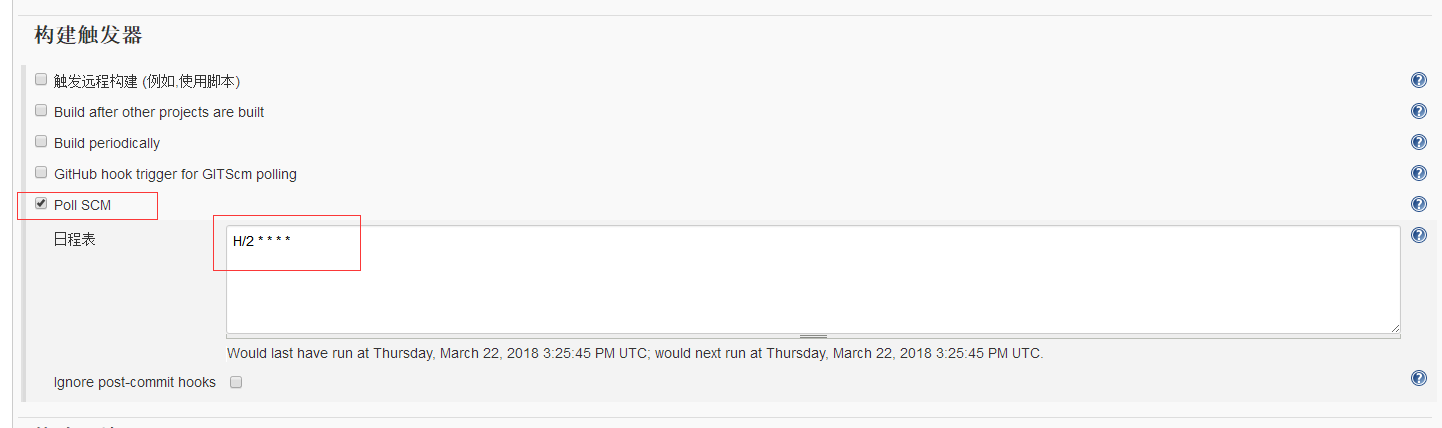Show help for Build after other projects
This screenshot has width=1442, height=428.
[x=1418, y=111]
